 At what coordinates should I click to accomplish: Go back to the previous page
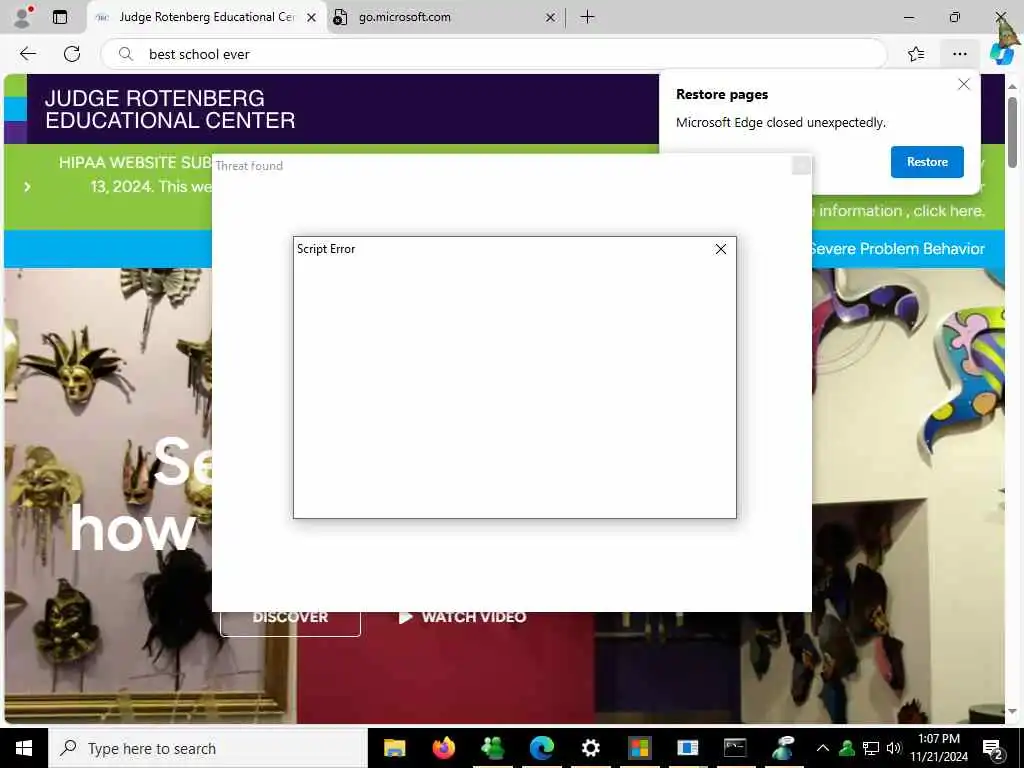coord(27,54)
